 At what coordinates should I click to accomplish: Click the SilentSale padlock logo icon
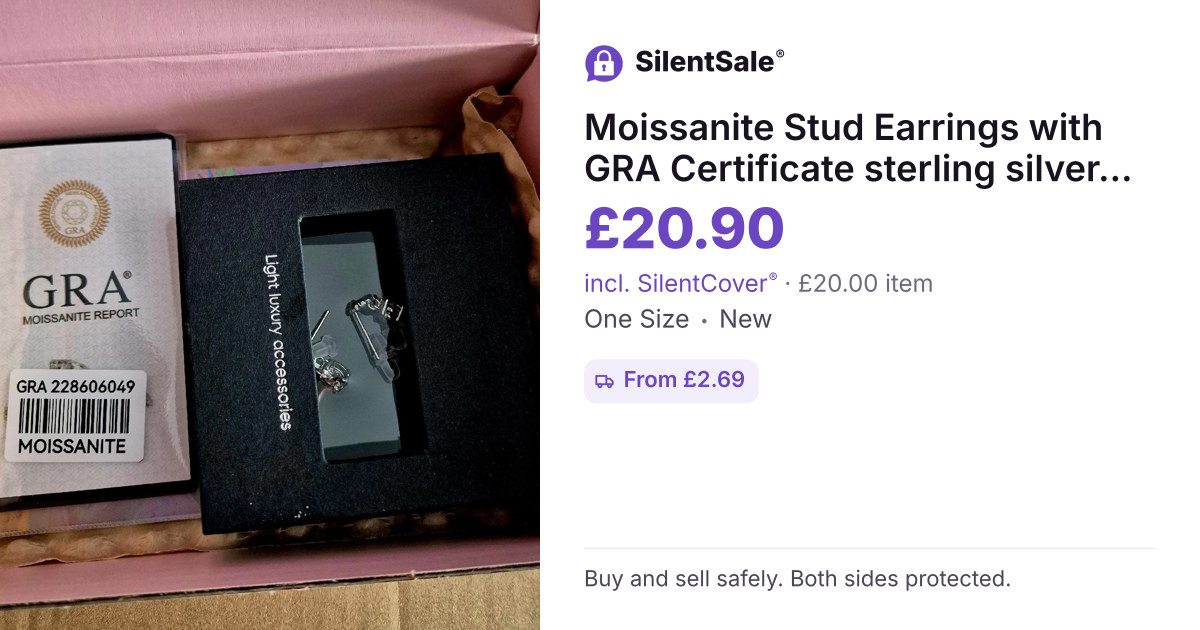point(603,63)
